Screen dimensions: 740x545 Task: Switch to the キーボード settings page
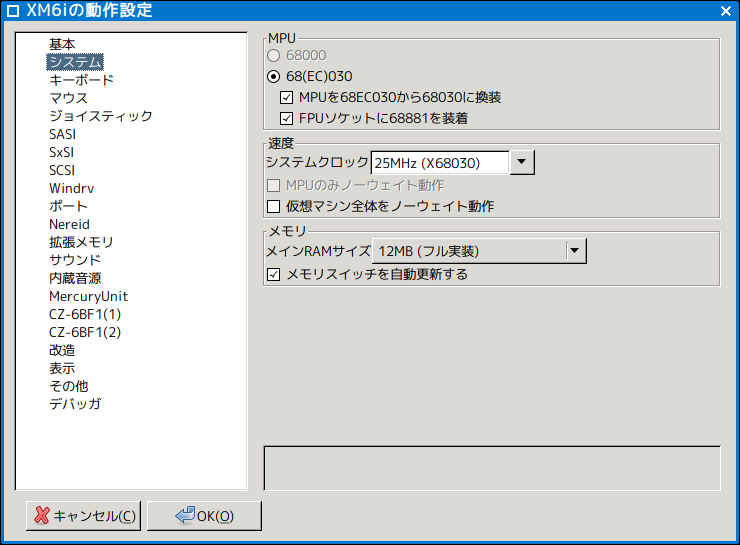point(82,80)
